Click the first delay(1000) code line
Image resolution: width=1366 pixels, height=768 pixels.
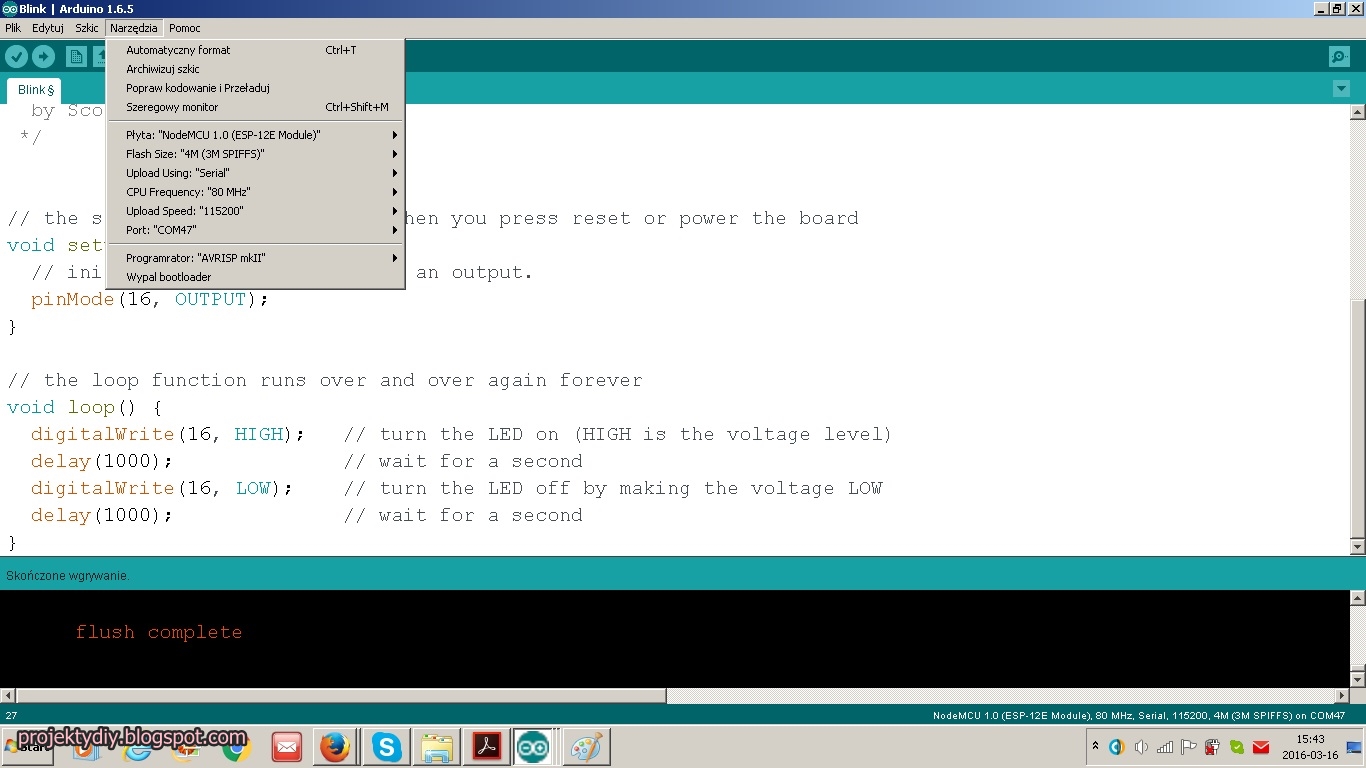102,461
